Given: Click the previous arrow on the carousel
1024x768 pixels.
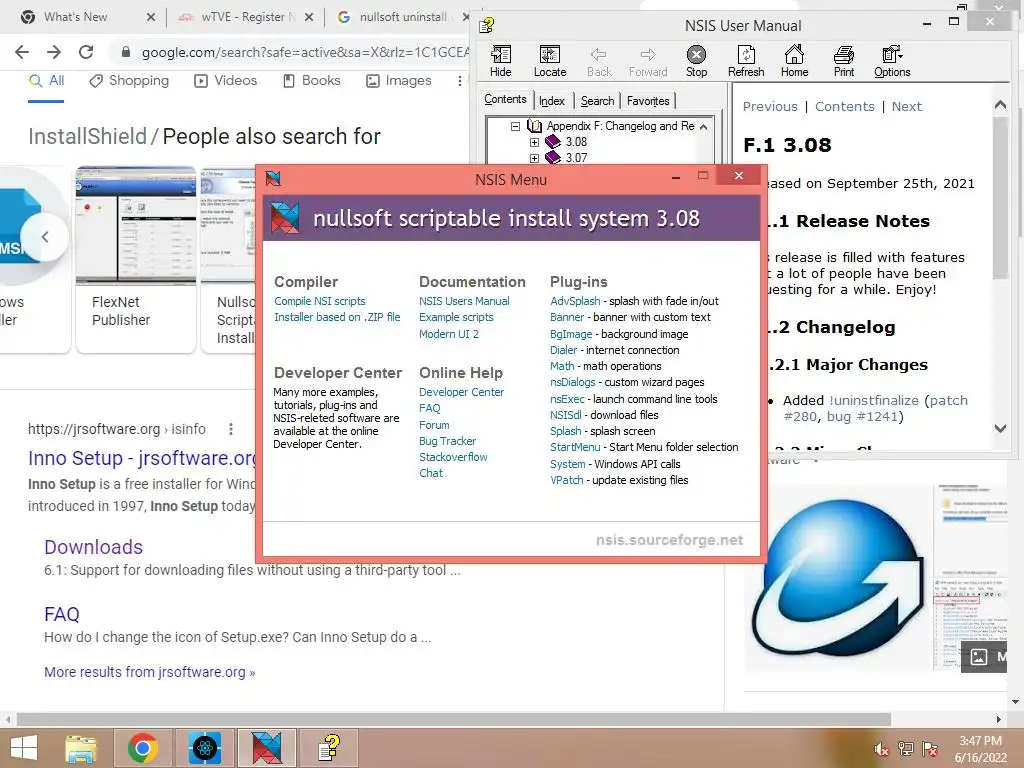Looking at the screenshot, I should point(44,237).
